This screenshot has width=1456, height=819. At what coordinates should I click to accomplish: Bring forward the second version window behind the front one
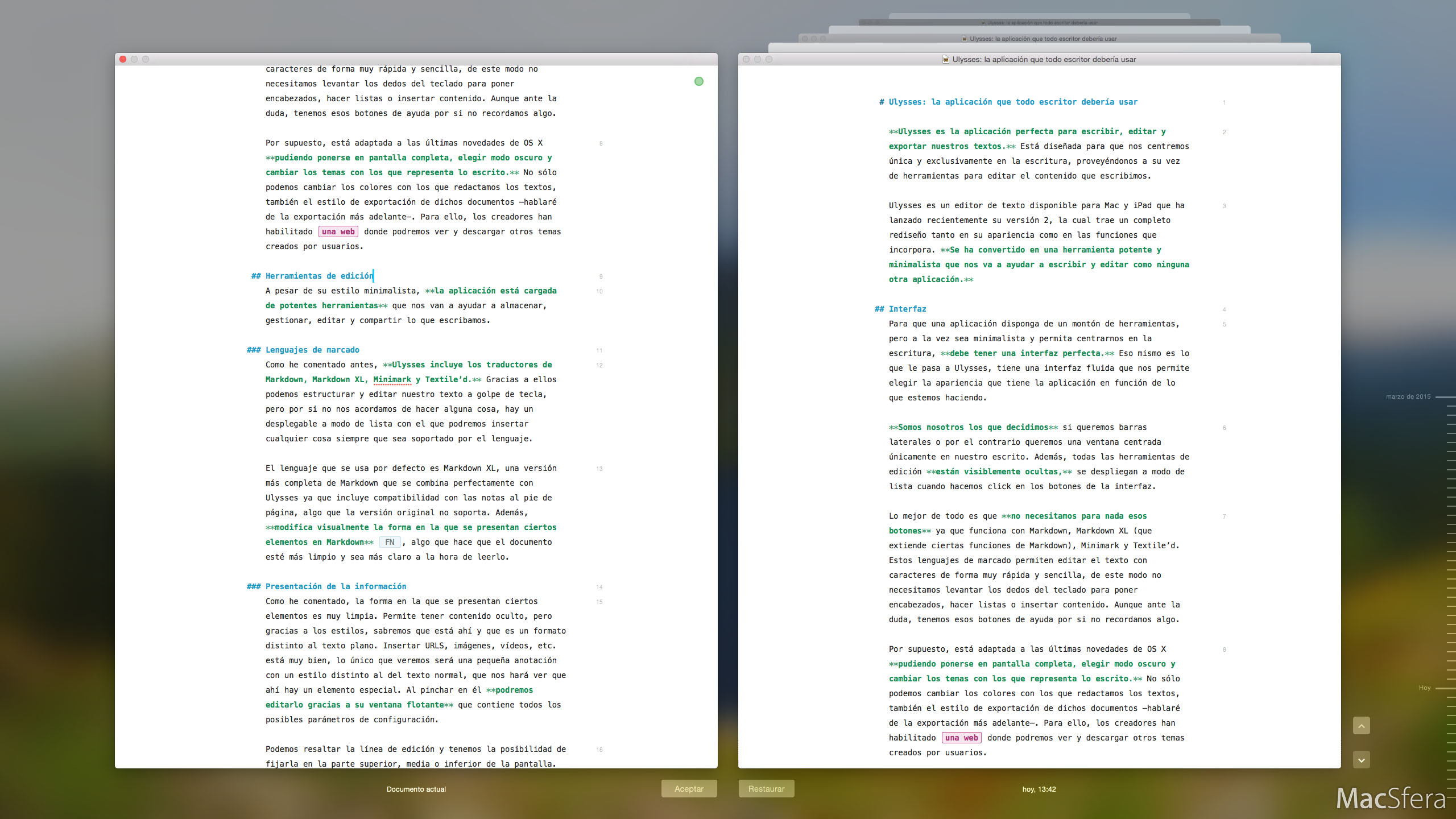coord(1040,39)
